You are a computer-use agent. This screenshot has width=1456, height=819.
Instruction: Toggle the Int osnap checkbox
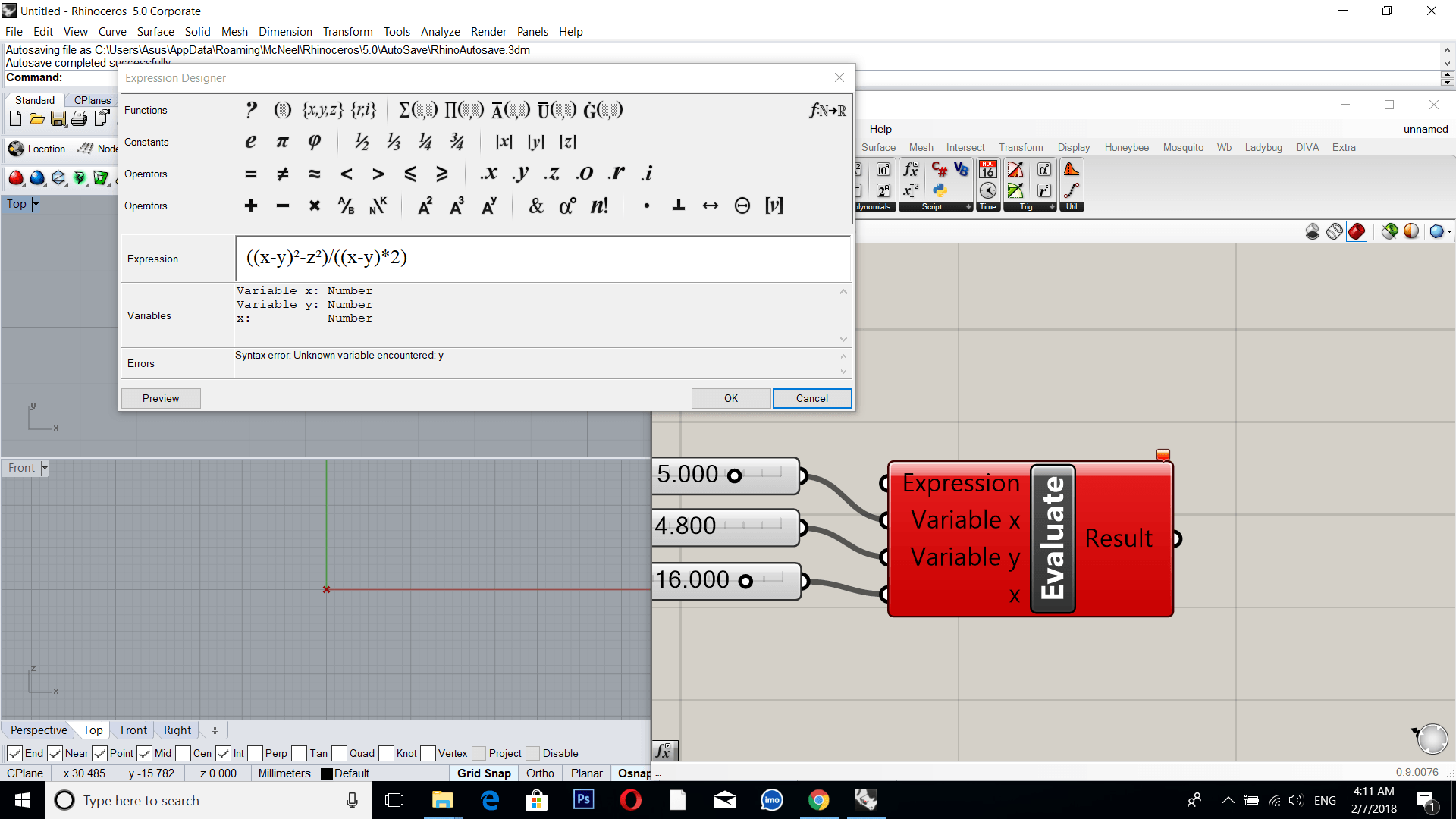223,753
